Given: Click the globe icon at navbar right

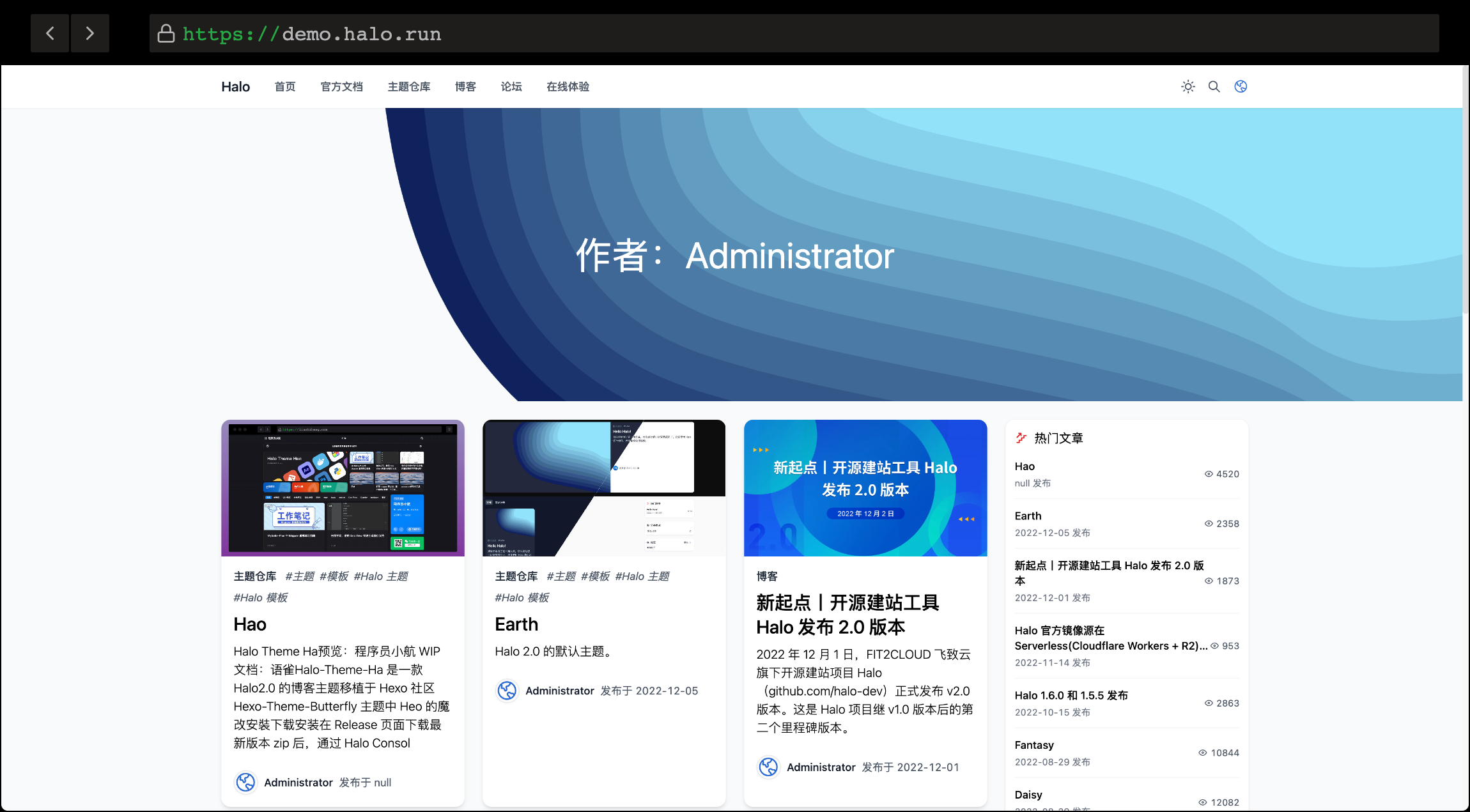Looking at the screenshot, I should 1241,86.
